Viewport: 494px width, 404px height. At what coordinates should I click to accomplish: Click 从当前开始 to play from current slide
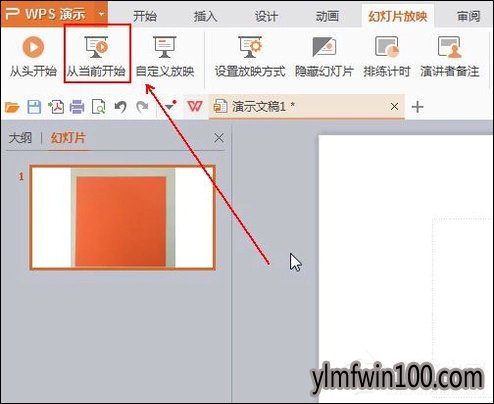[x=96, y=56]
